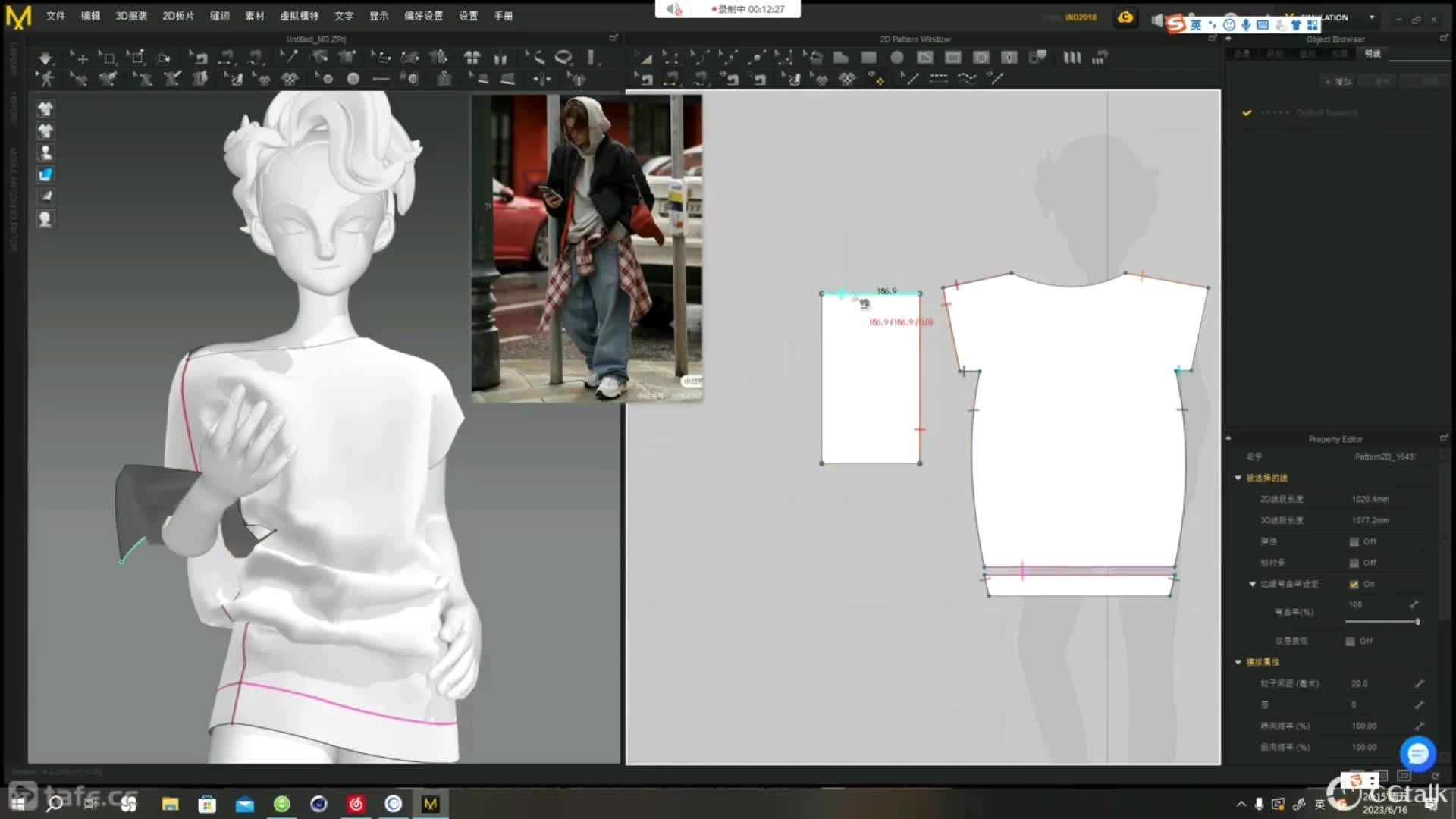Collapse the Property Editor panel arrow
Screen dimensions: 1456x819
click(x=1228, y=438)
